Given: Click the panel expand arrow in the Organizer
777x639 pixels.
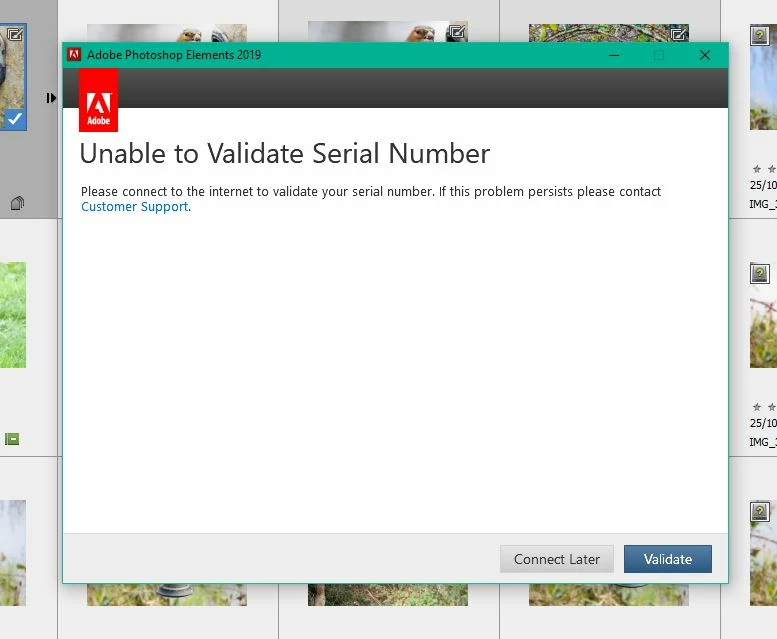Looking at the screenshot, I should [51, 98].
